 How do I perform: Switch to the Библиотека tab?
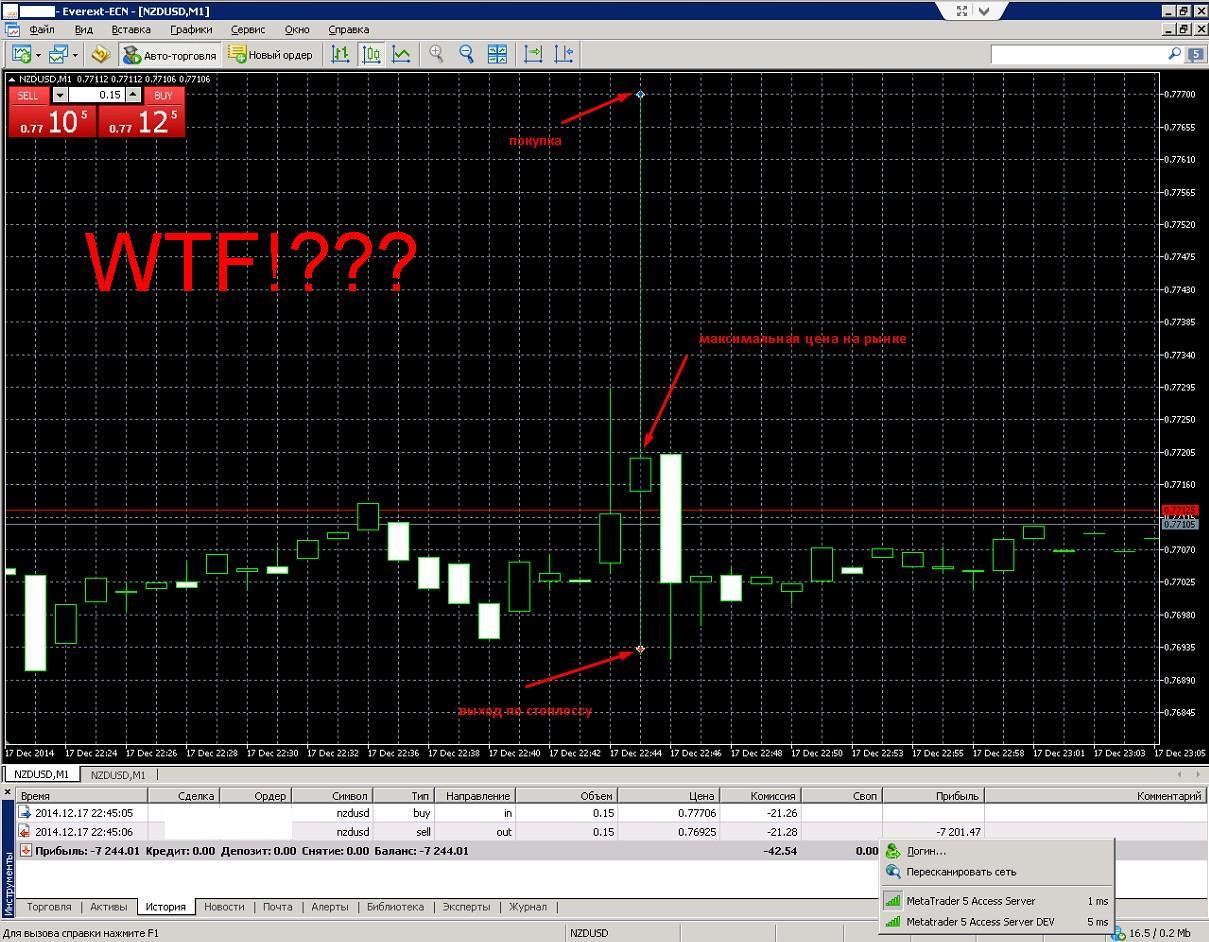395,907
